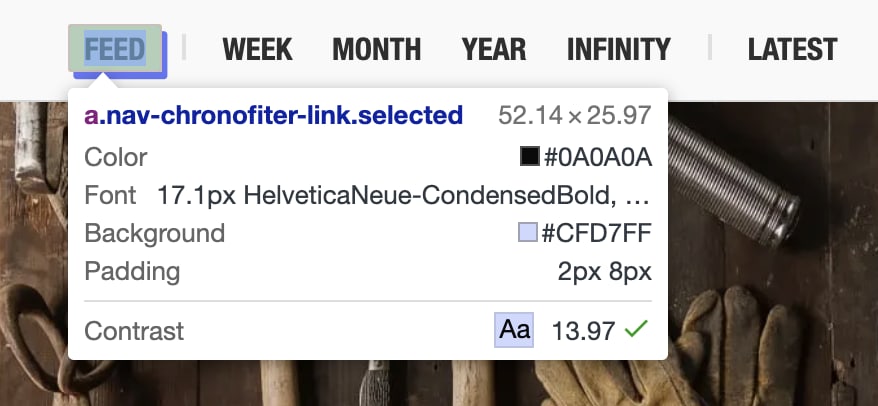Click the #CFD7FF background hex value

tap(597, 234)
